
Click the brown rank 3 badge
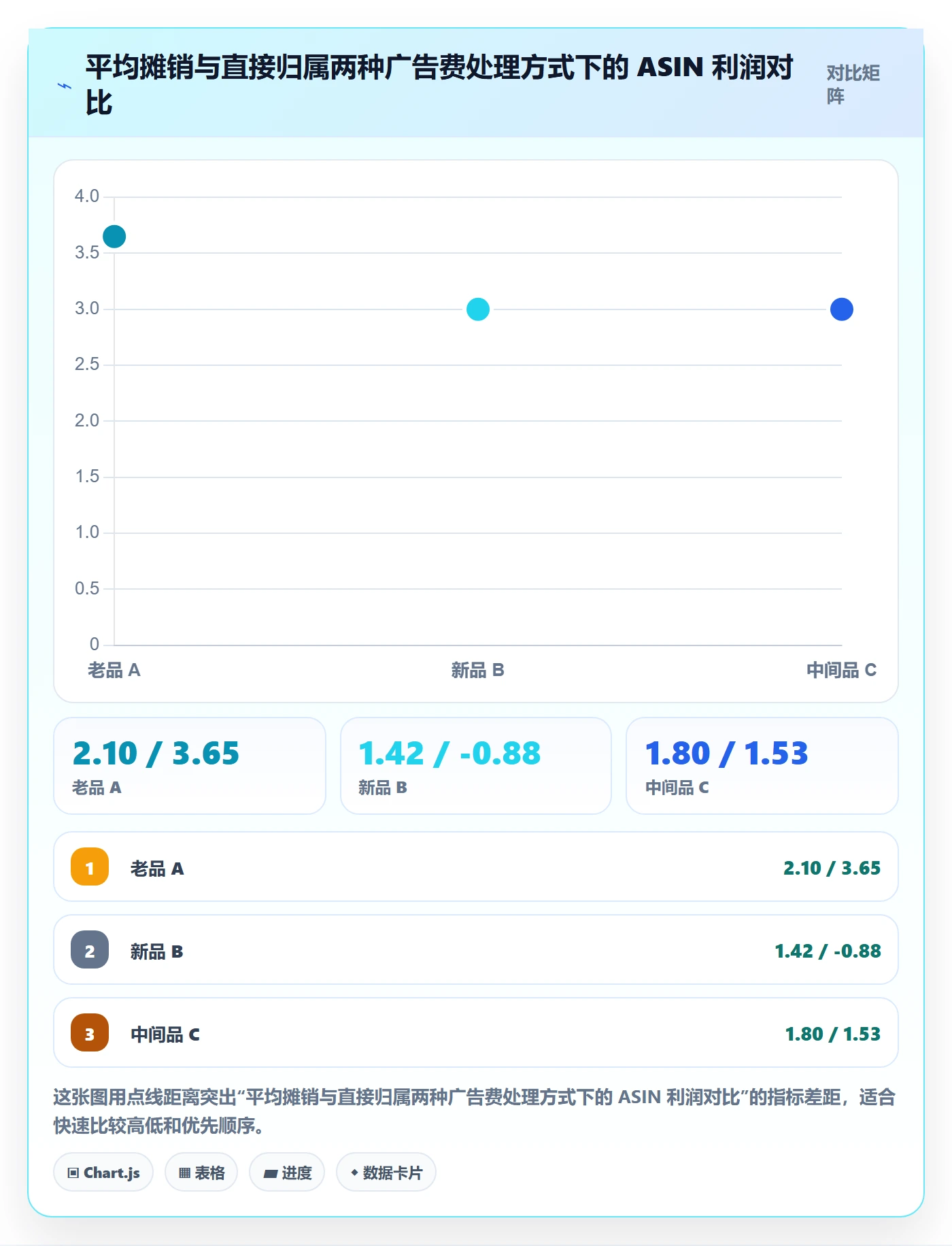(90, 1032)
